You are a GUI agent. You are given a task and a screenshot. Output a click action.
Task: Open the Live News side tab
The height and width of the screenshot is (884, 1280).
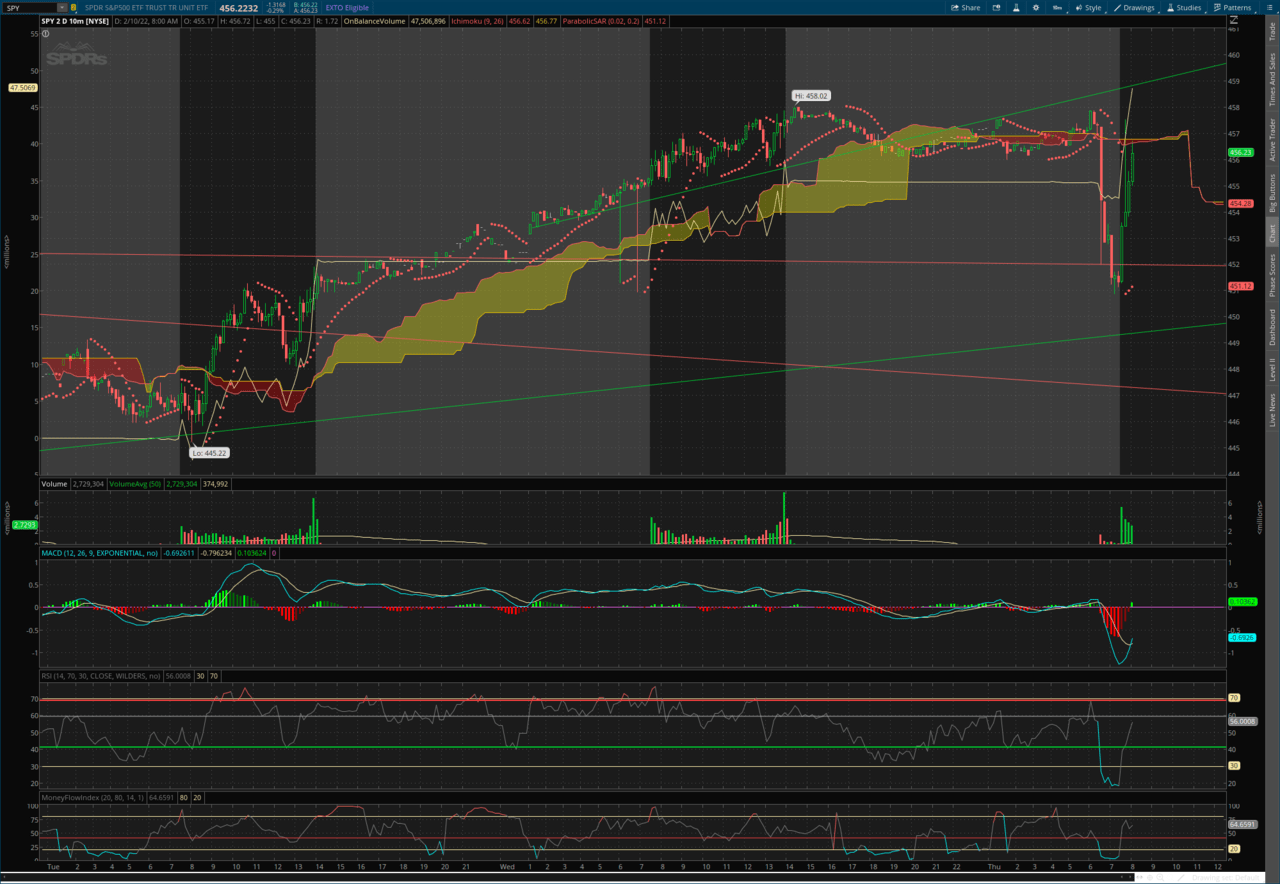1272,410
